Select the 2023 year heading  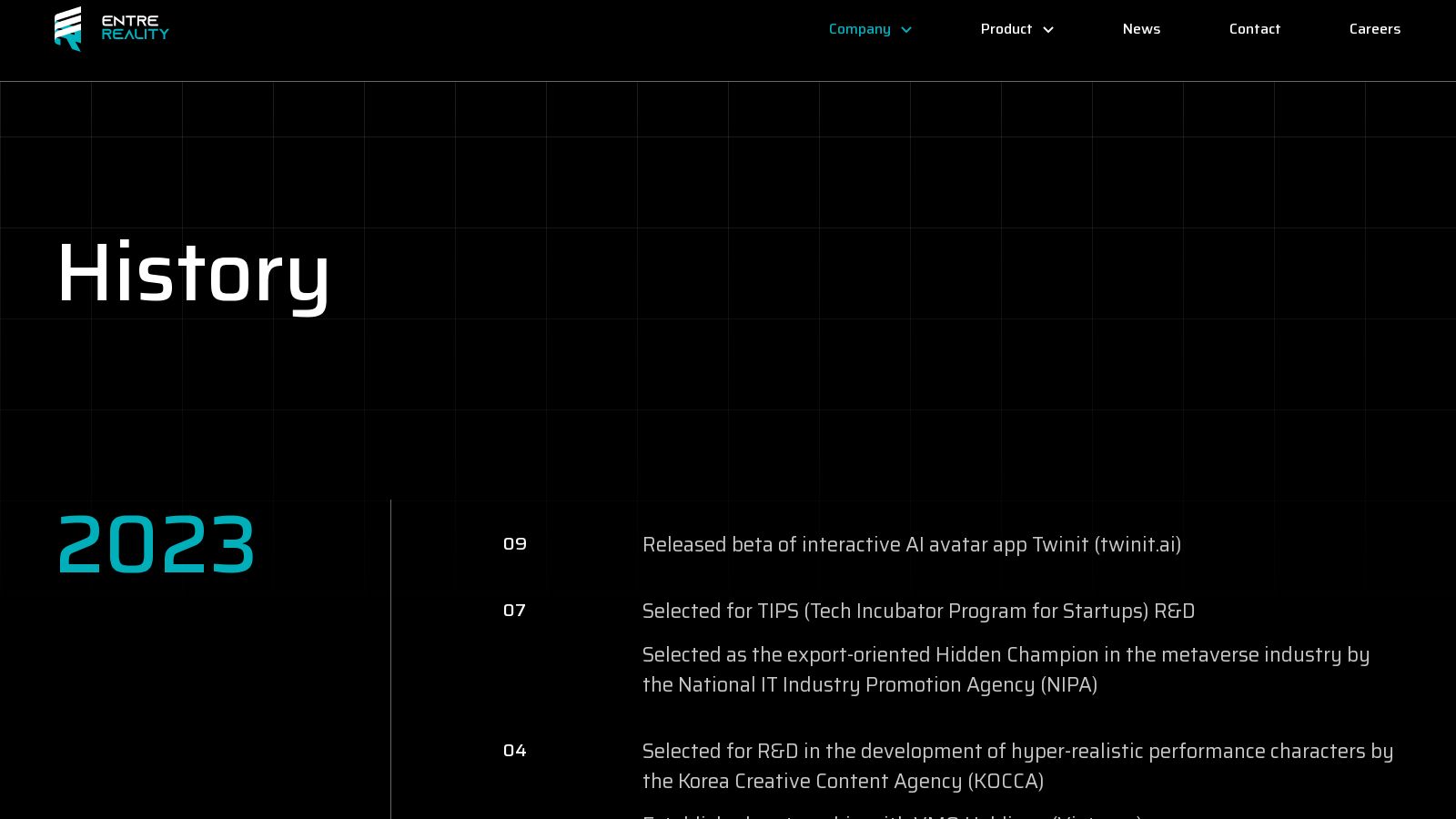[x=157, y=544]
